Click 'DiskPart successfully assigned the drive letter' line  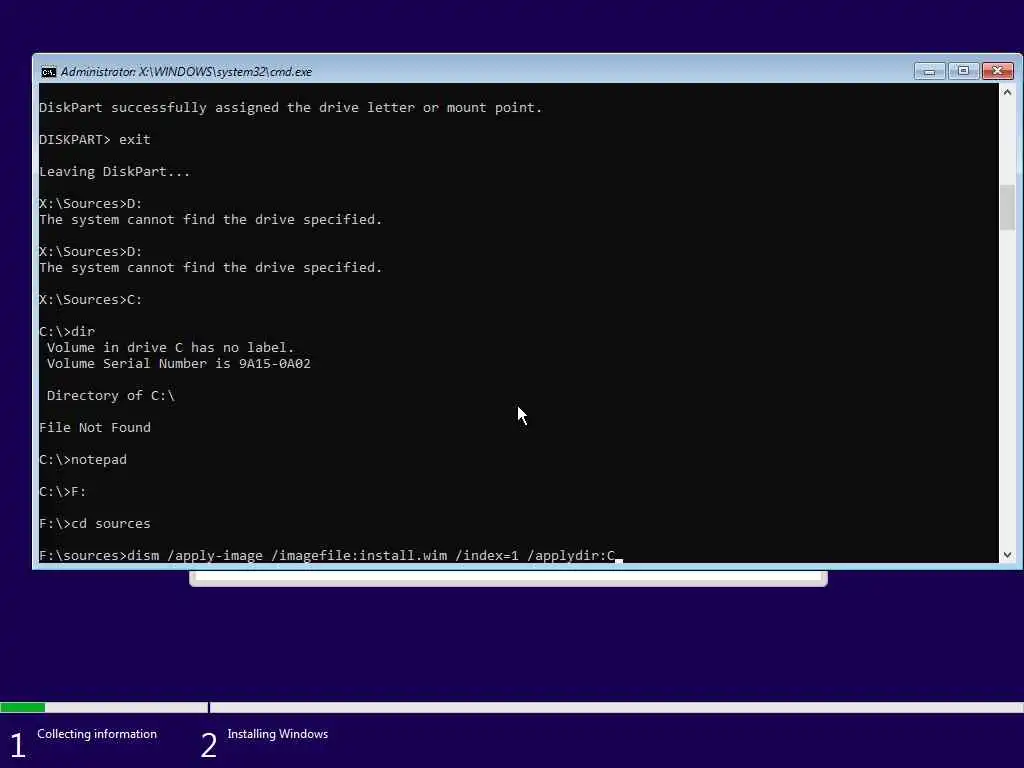point(291,108)
